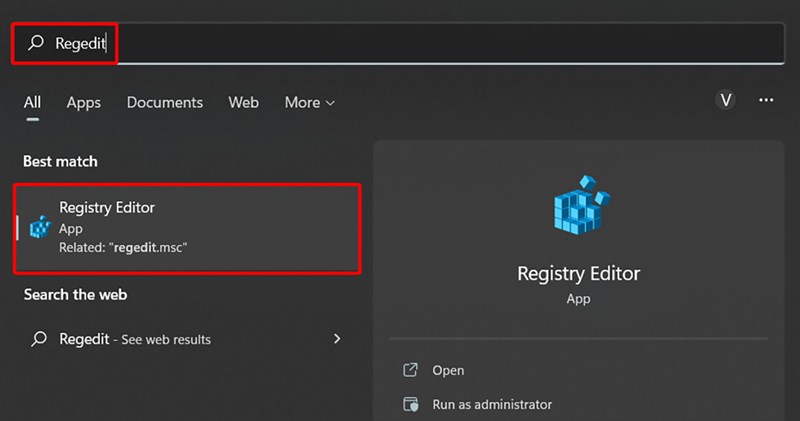Screen dimensions: 800x421
Task: Switch to the All tab
Action: [x=32, y=103]
